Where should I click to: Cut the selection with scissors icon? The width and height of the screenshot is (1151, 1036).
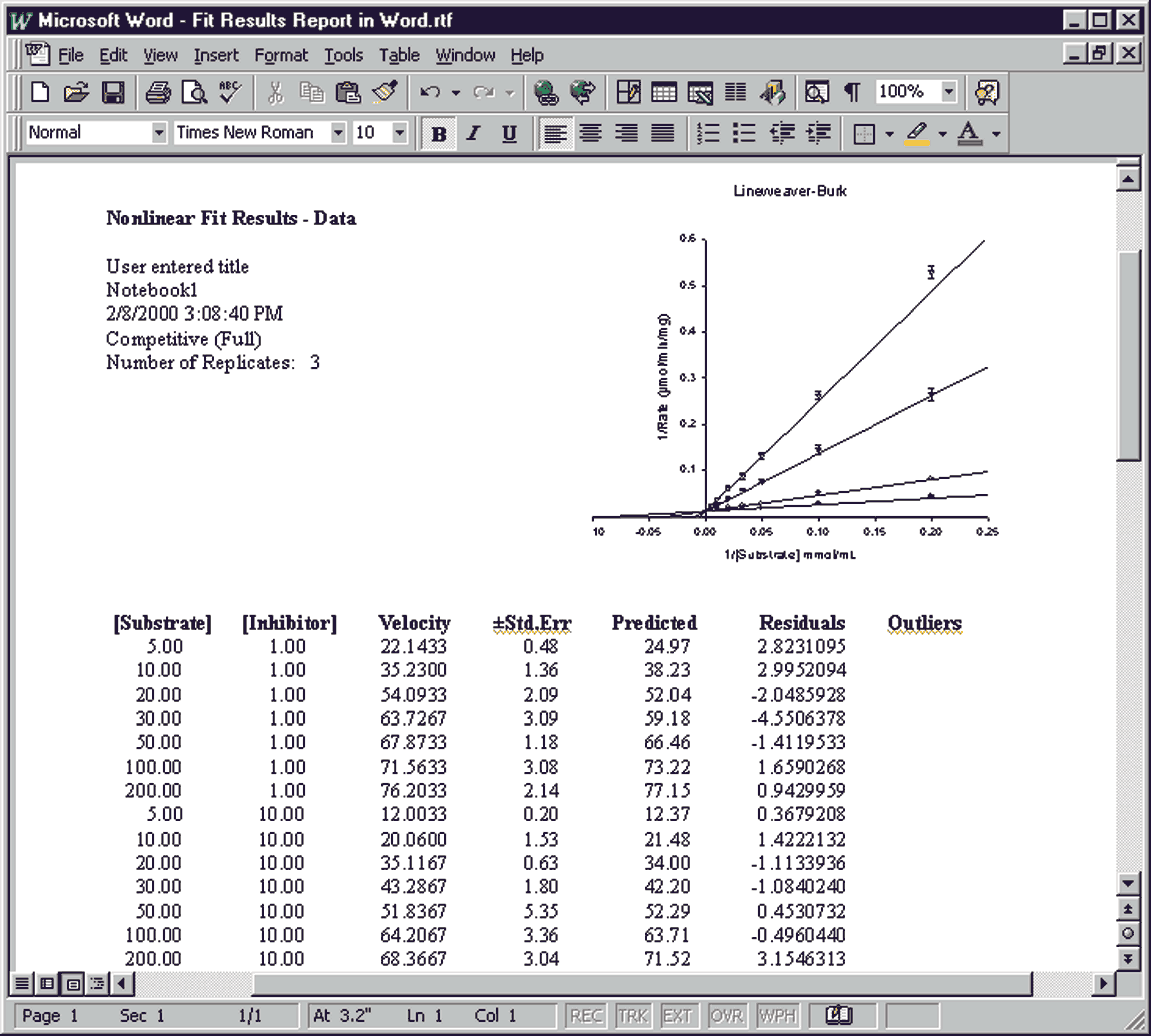click(275, 92)
